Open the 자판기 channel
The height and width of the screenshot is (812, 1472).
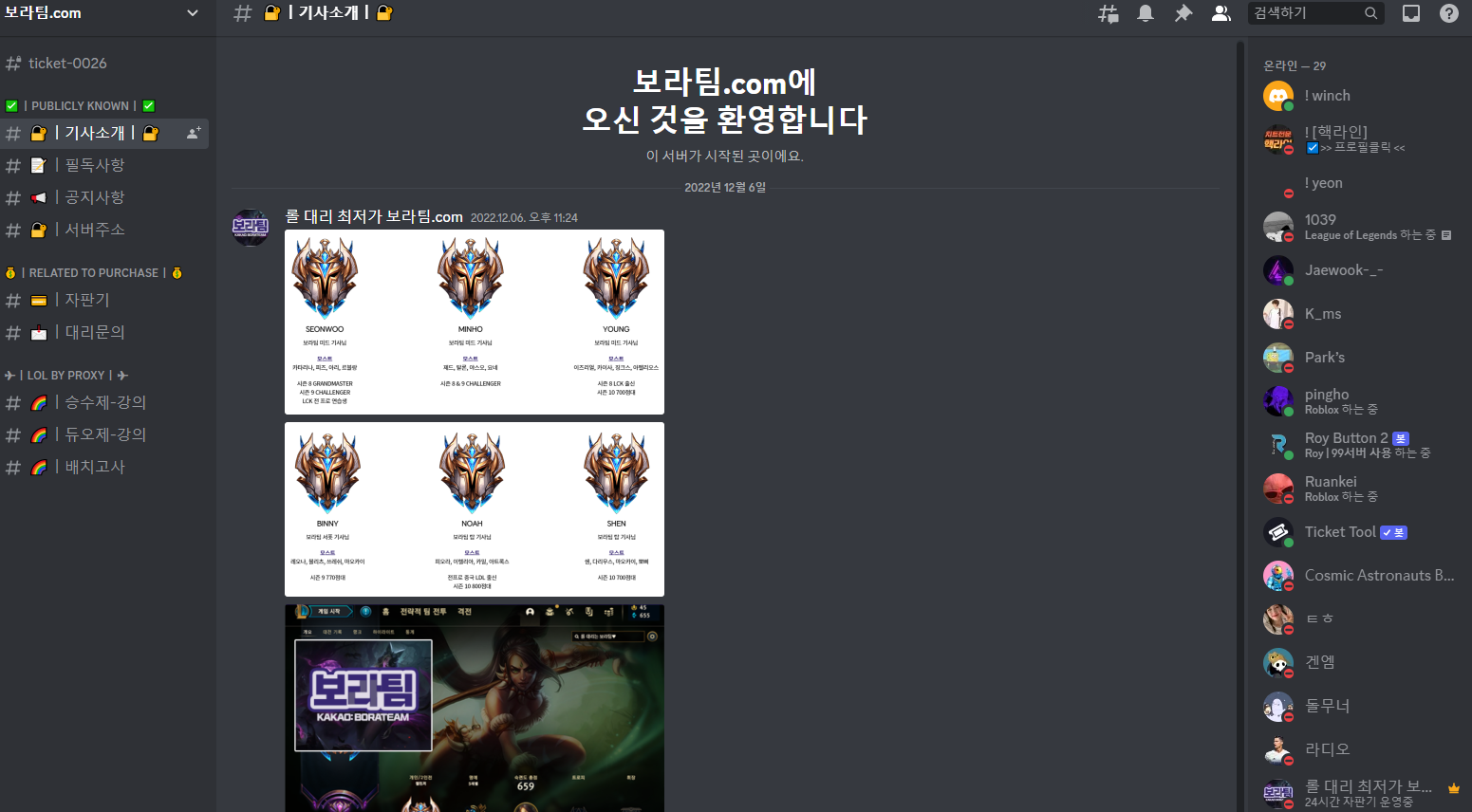click(104, 301)
